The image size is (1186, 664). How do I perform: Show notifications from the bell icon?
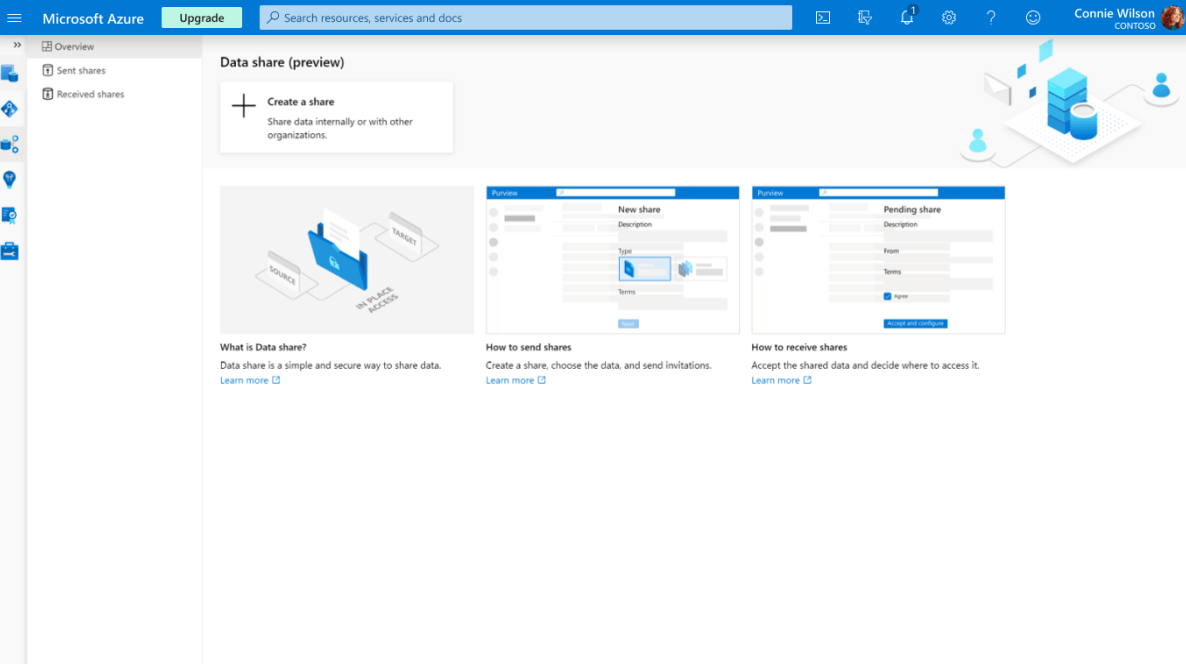click(x=907, y=18)
